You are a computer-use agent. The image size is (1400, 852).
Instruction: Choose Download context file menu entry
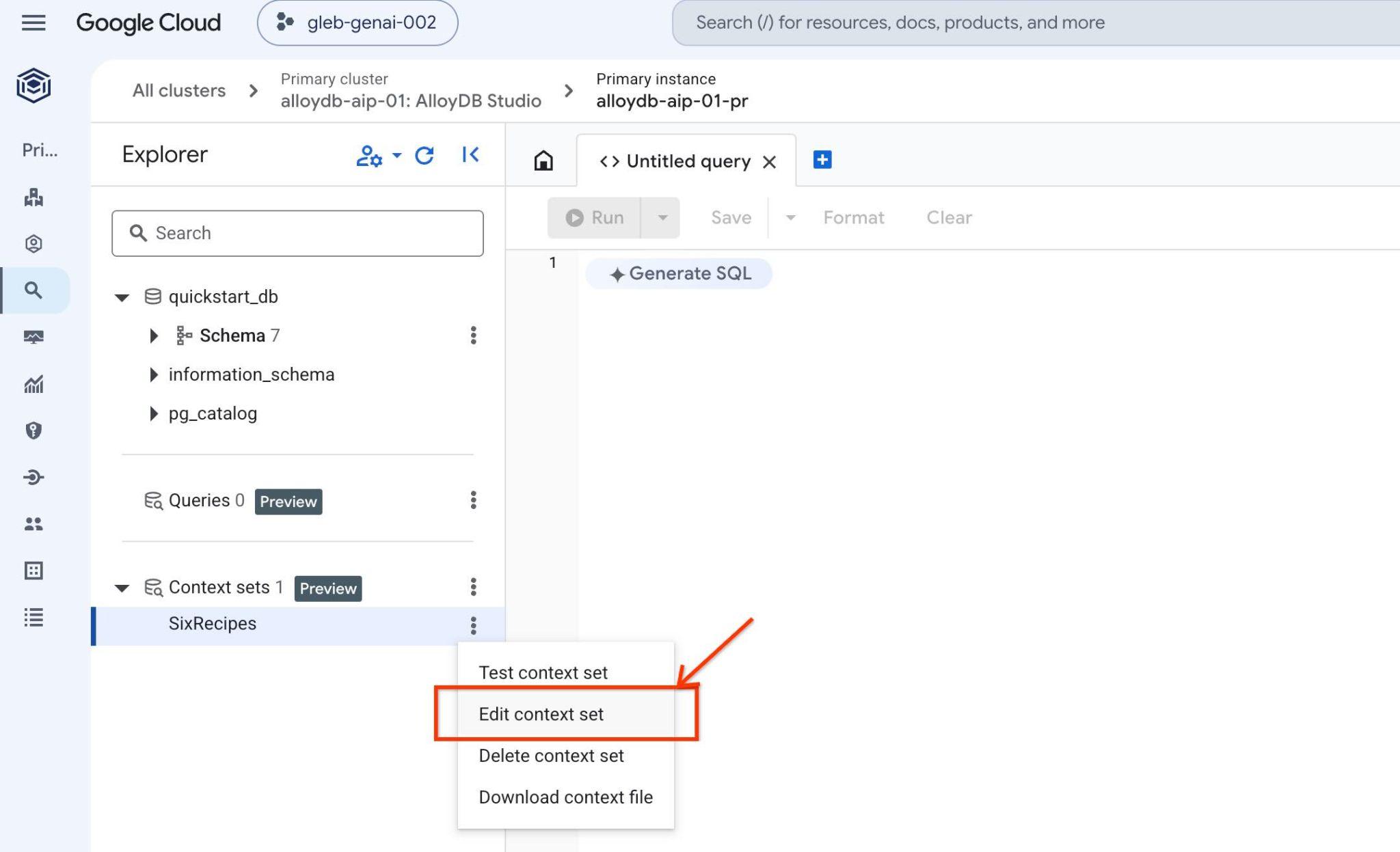(x=565, y=797)
